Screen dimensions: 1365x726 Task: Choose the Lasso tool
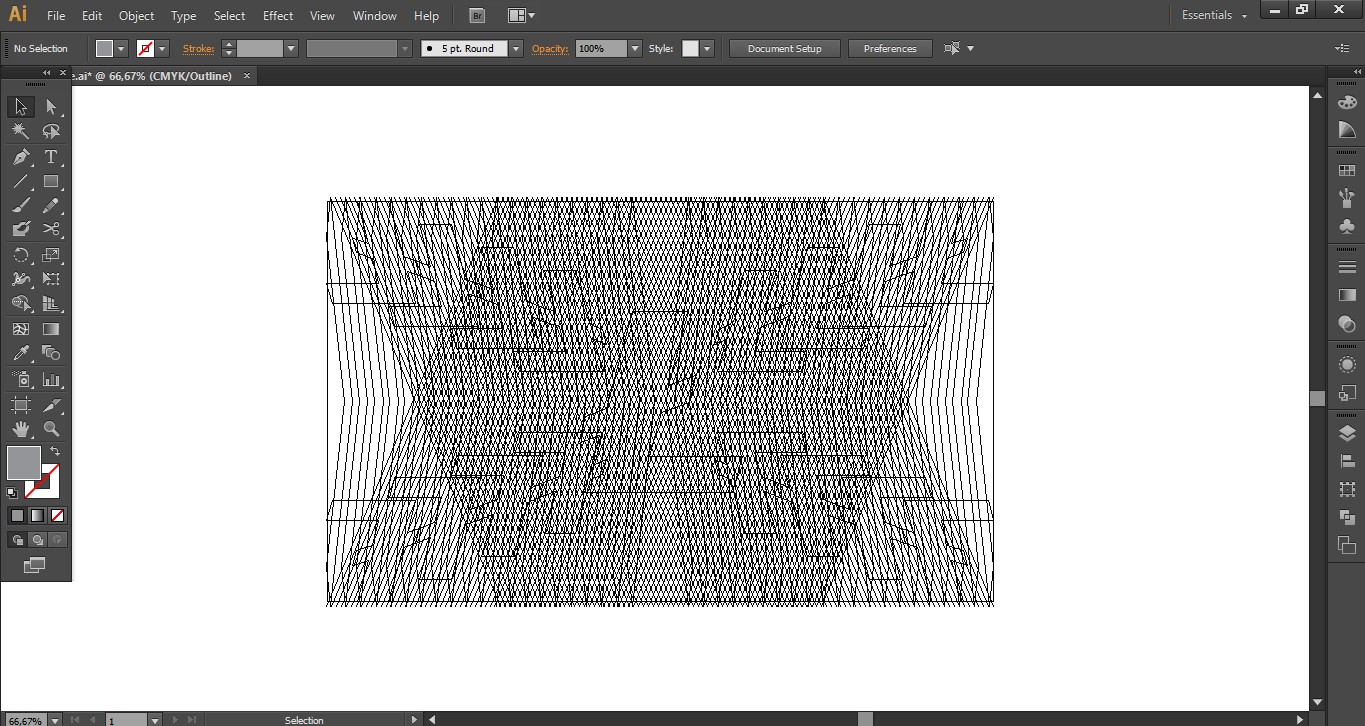click(x=51, y=132)
